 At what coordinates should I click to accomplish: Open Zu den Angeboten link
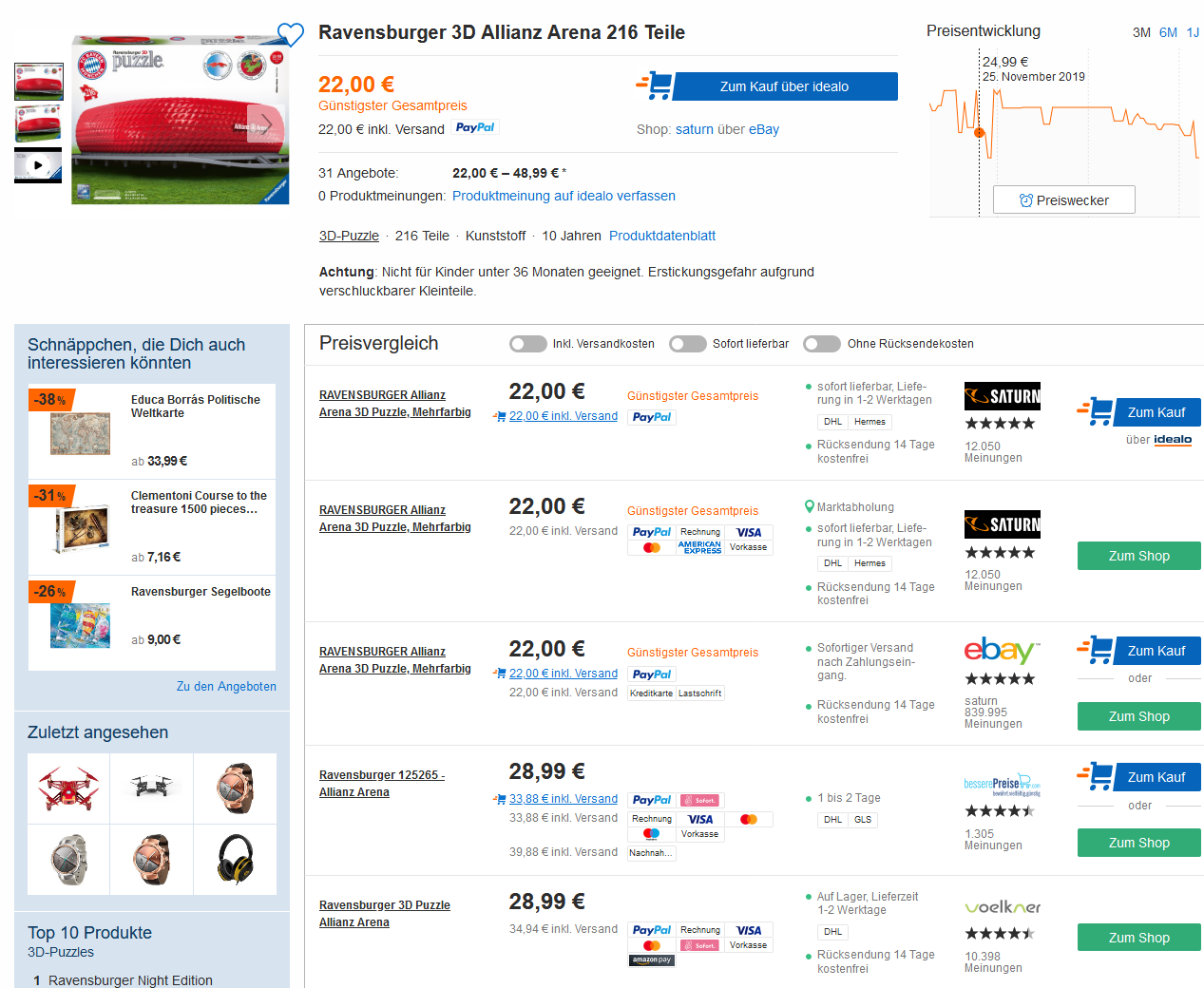[x=226, y=687]
